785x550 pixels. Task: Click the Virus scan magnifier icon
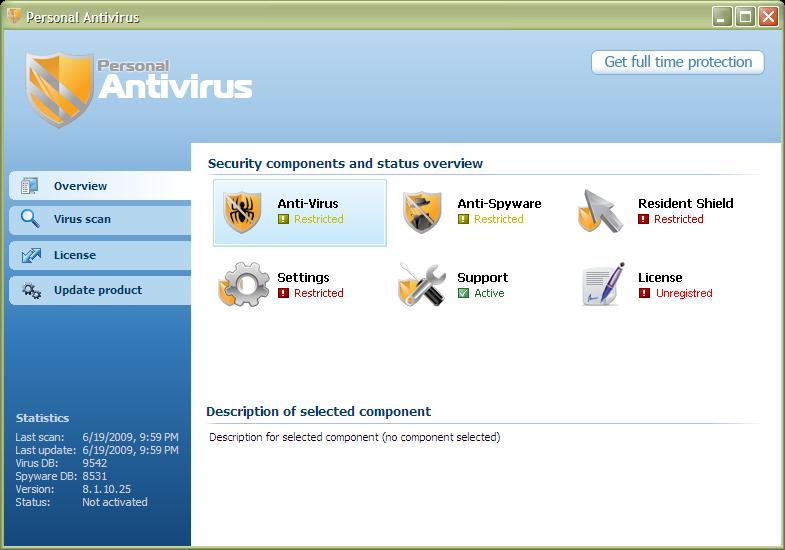point(30,219)
